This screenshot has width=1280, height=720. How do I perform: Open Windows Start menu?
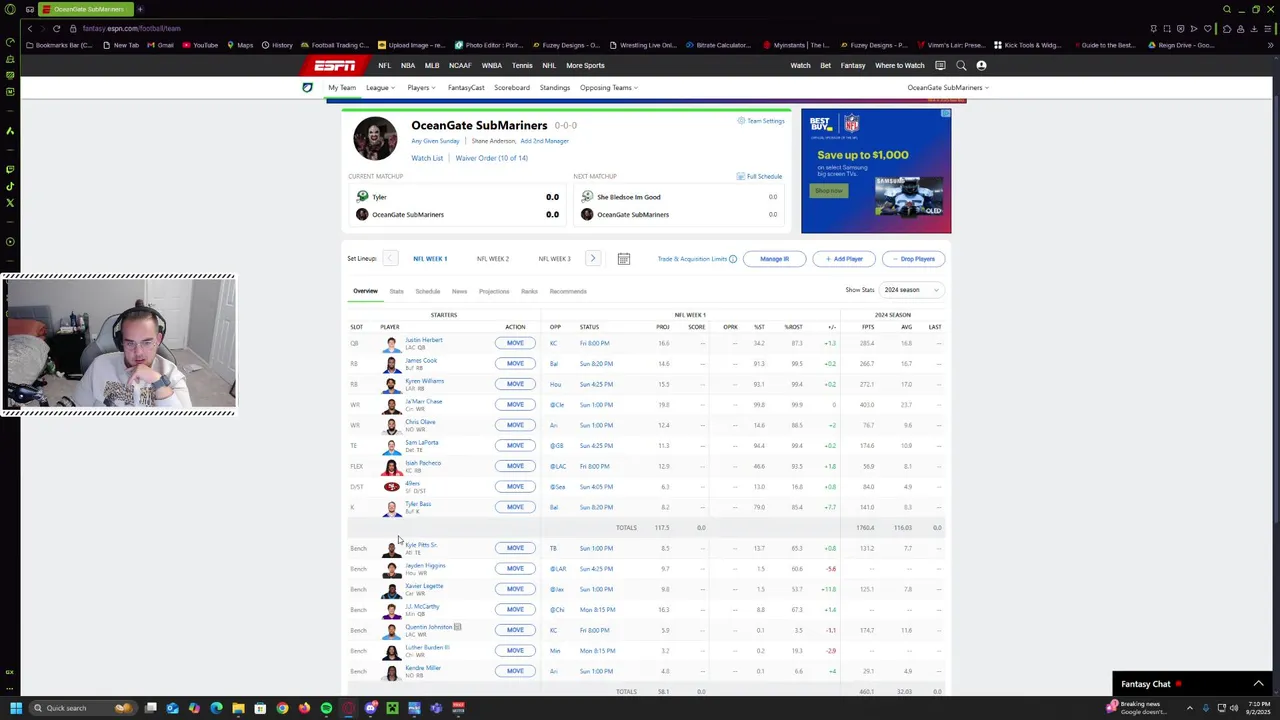(15, 708)
